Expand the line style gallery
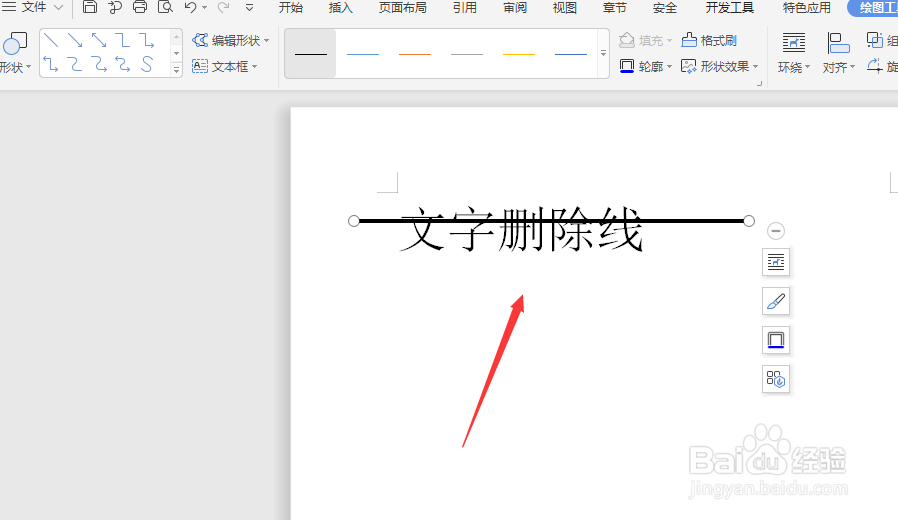 [x=603, y=53]
